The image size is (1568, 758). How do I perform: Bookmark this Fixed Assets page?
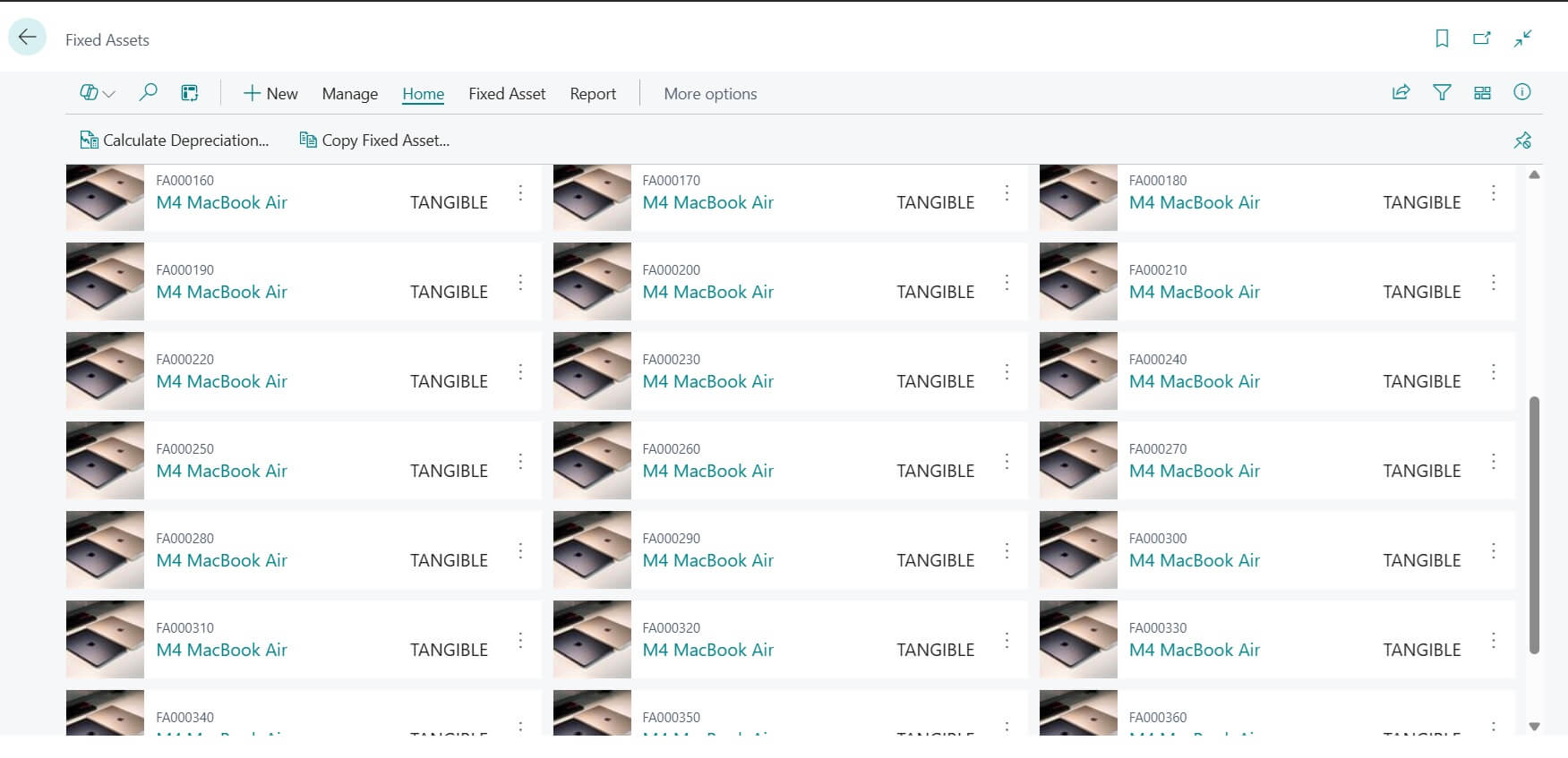point(1442,38)
